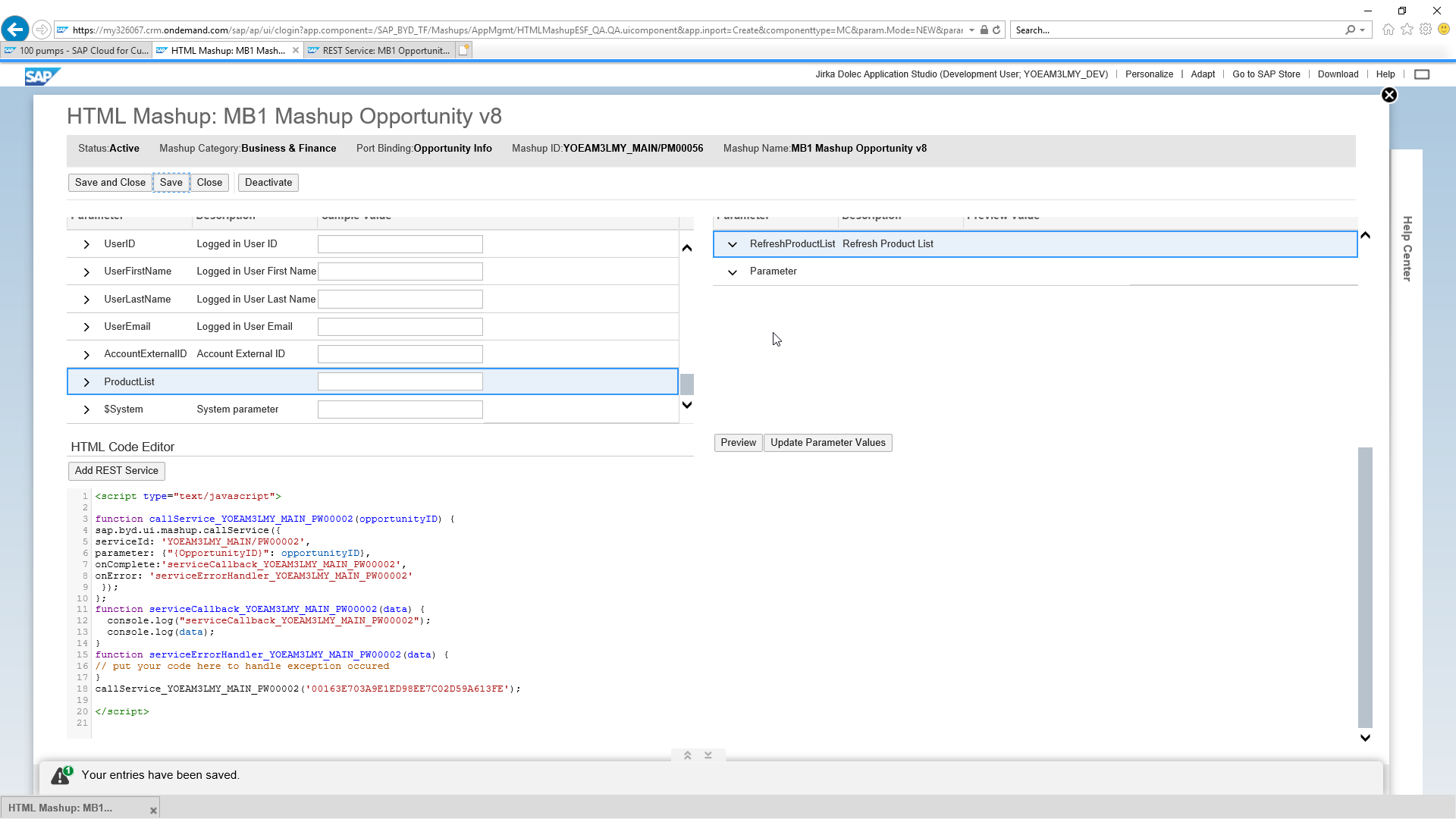Switch to REST Service: MB1 Opportunity tab
1456x819 pixels.
[x=379, y=51]
